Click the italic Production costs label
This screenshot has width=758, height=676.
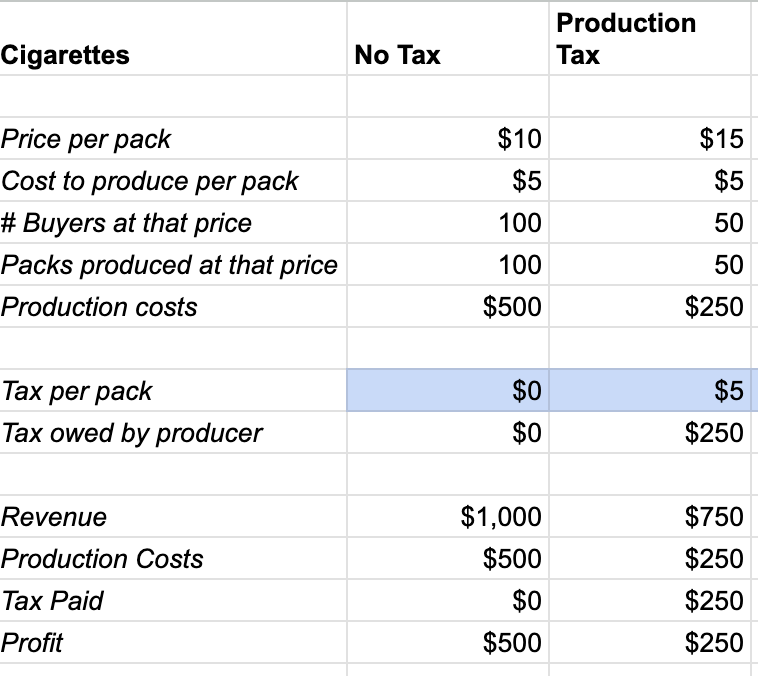99,307
